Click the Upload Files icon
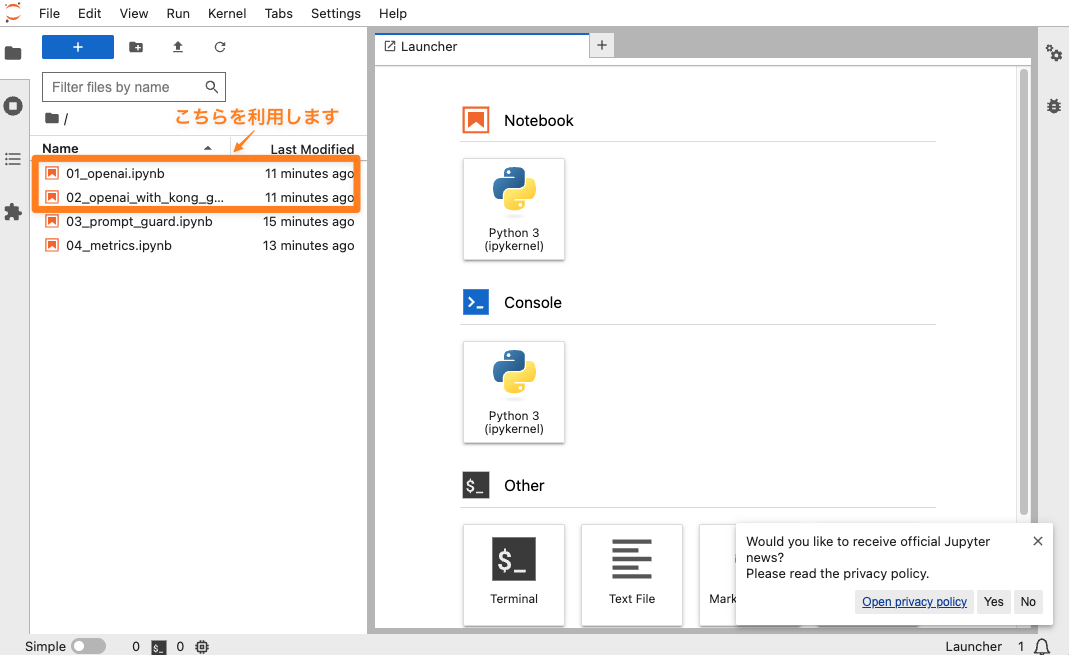The height and width of the screenshot is (655, 1069). [178, 47]
